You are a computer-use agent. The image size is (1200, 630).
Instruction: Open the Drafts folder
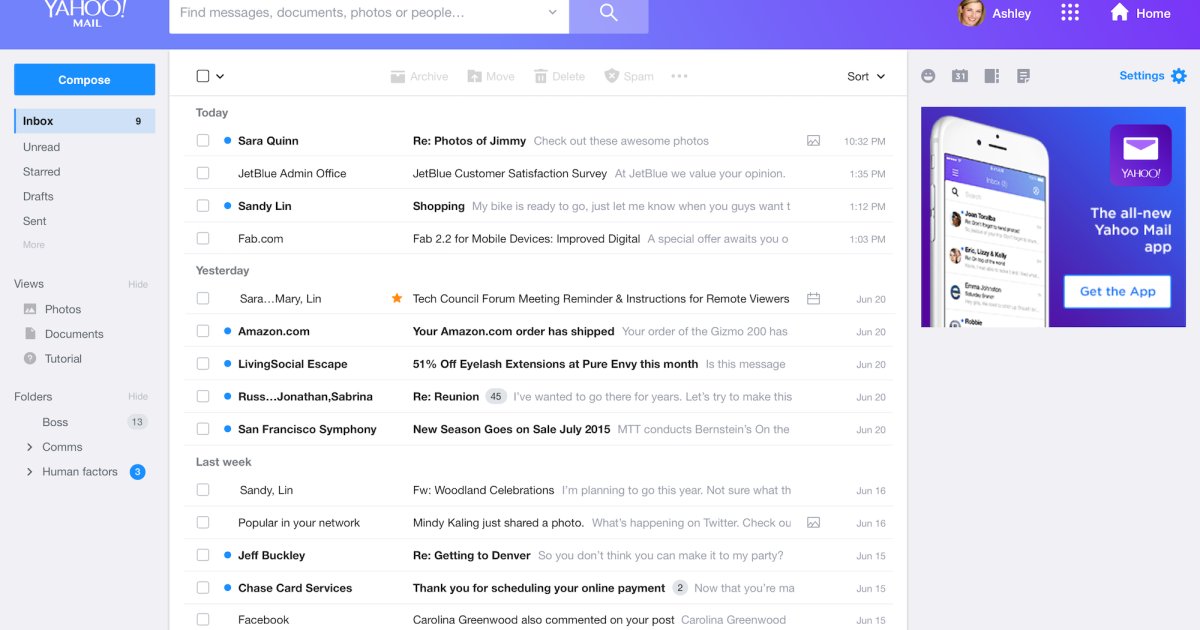coord(38,196)
